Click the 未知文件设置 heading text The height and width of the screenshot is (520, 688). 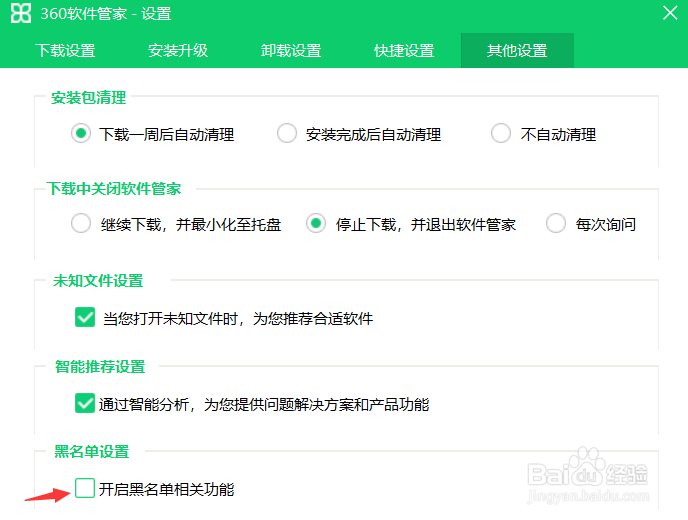(98, 280)
